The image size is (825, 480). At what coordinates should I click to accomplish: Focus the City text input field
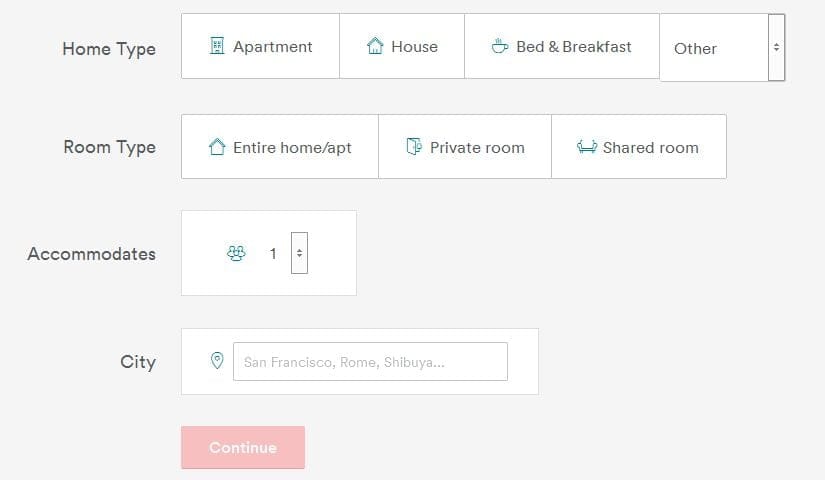point(370,362)
